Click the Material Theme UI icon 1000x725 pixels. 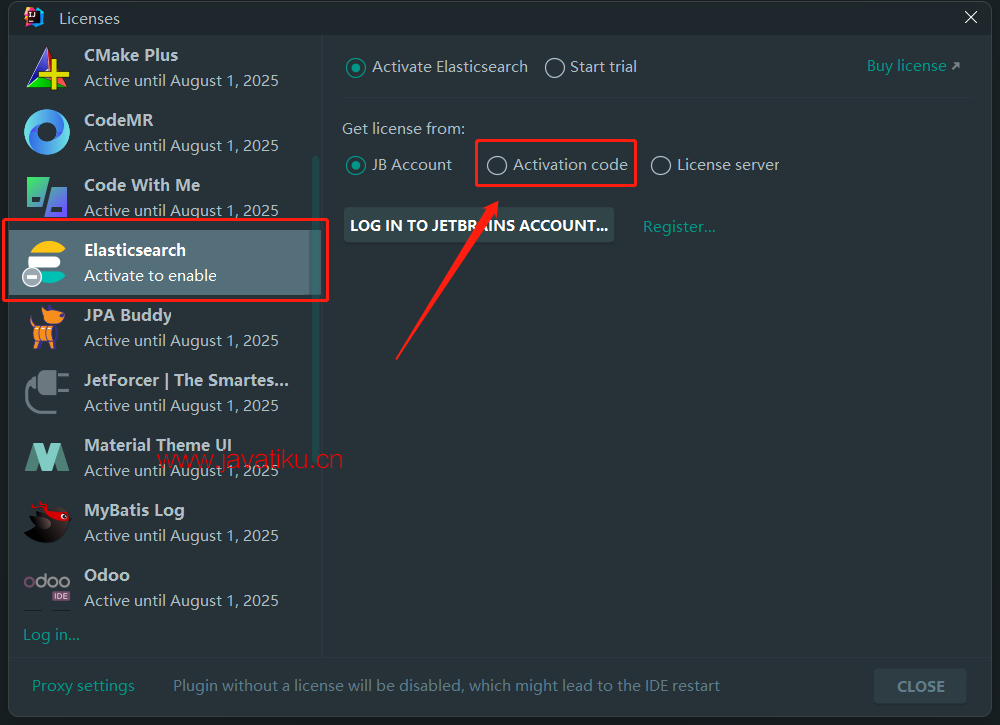47,457
